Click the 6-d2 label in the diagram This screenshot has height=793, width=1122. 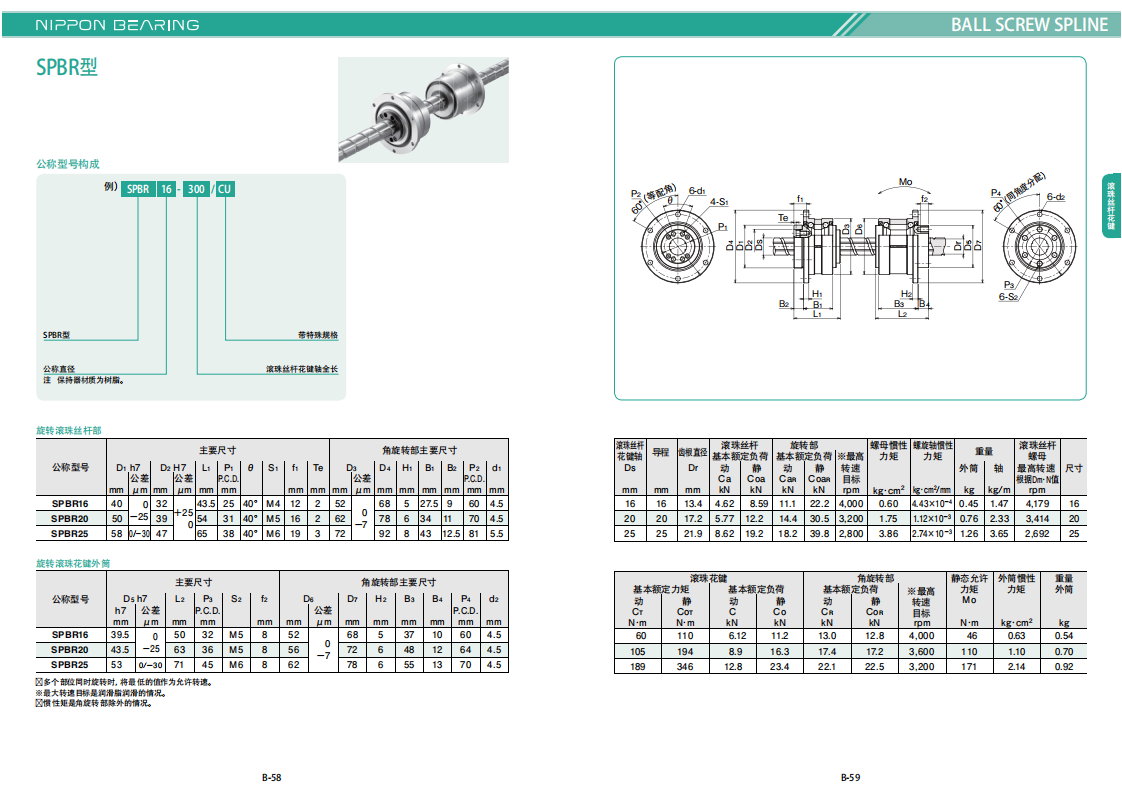[x=1055, y=196]
